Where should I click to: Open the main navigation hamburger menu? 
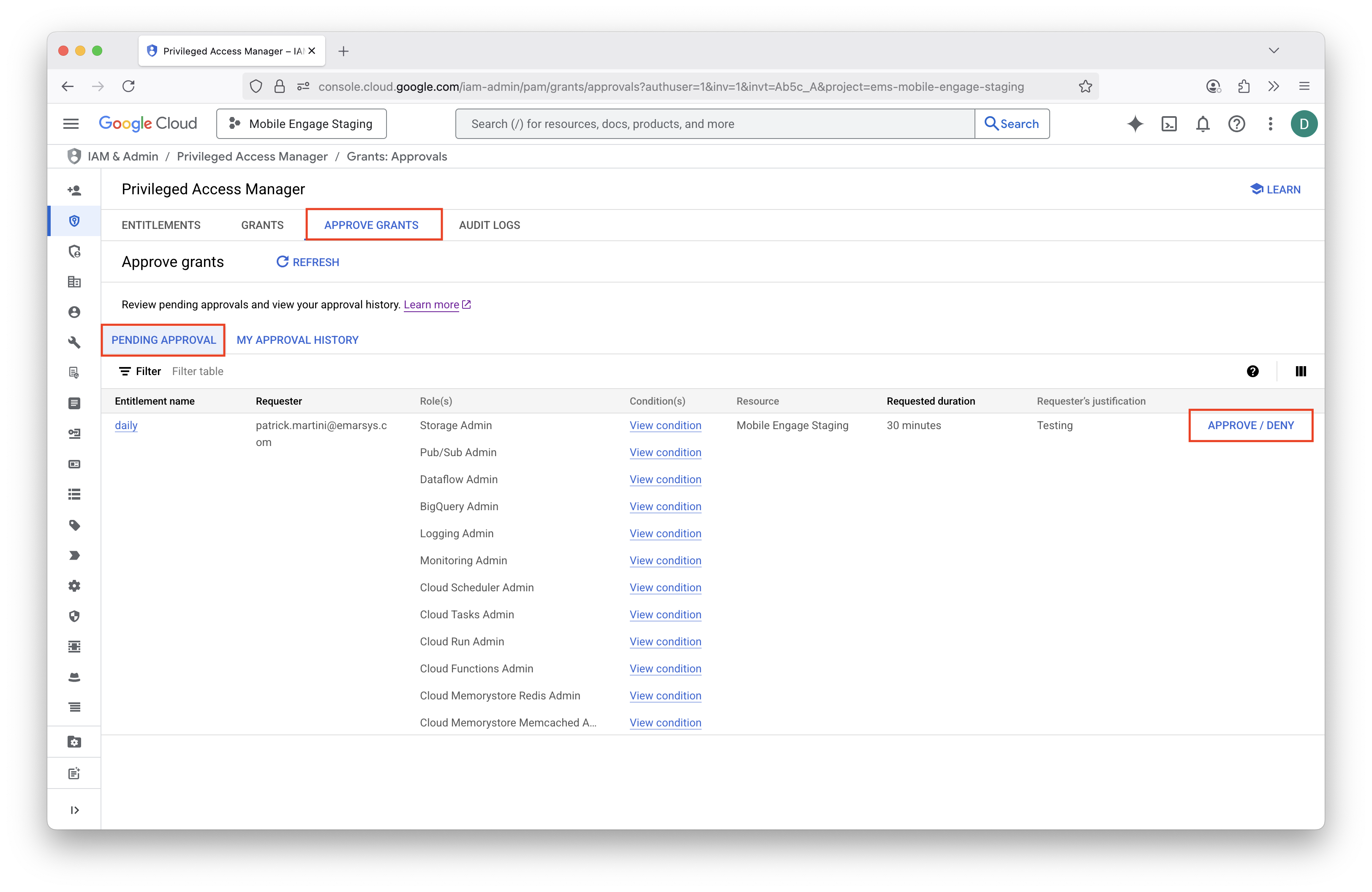pyautogui.click(x=71, y=124)
